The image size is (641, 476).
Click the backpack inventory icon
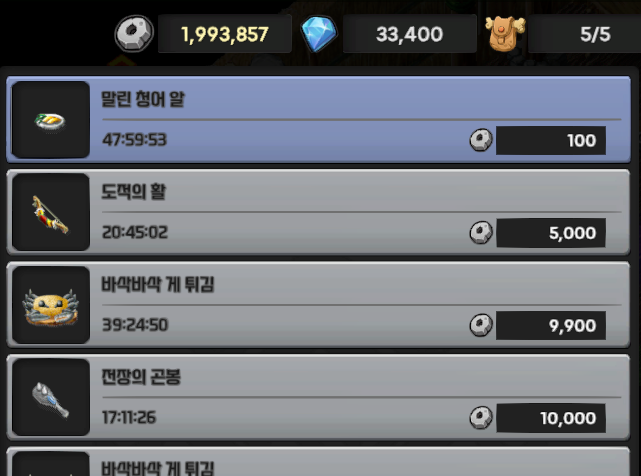tap(505, 34)
